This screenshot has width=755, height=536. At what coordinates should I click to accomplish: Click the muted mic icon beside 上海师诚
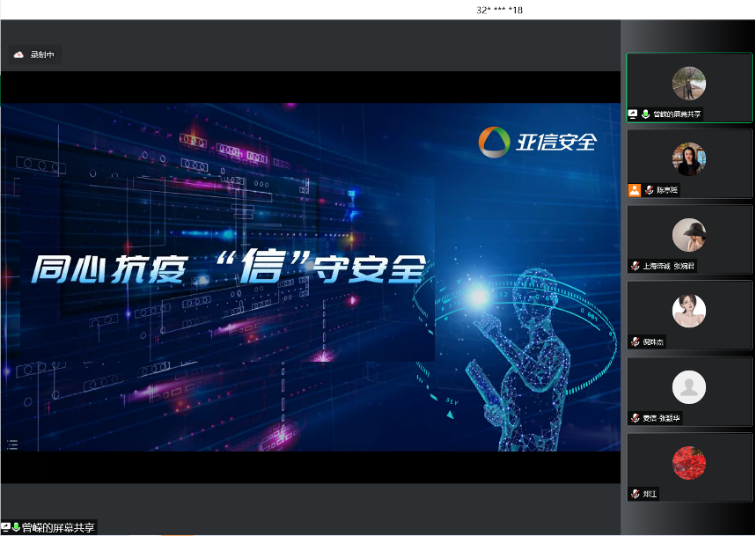635,266
